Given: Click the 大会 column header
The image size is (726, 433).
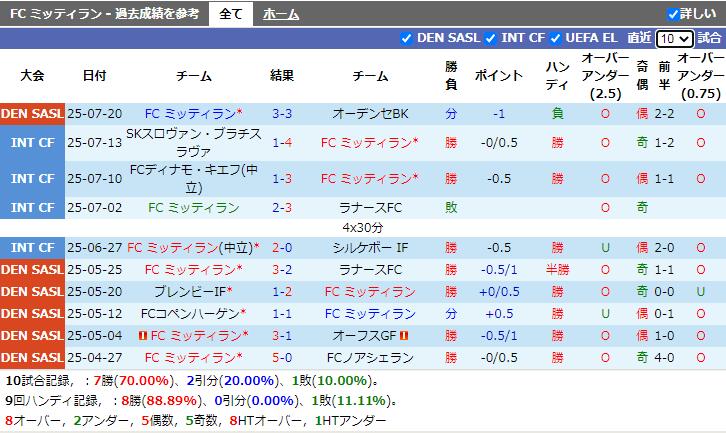Looking at the screenshot, I should click(32, 75).
